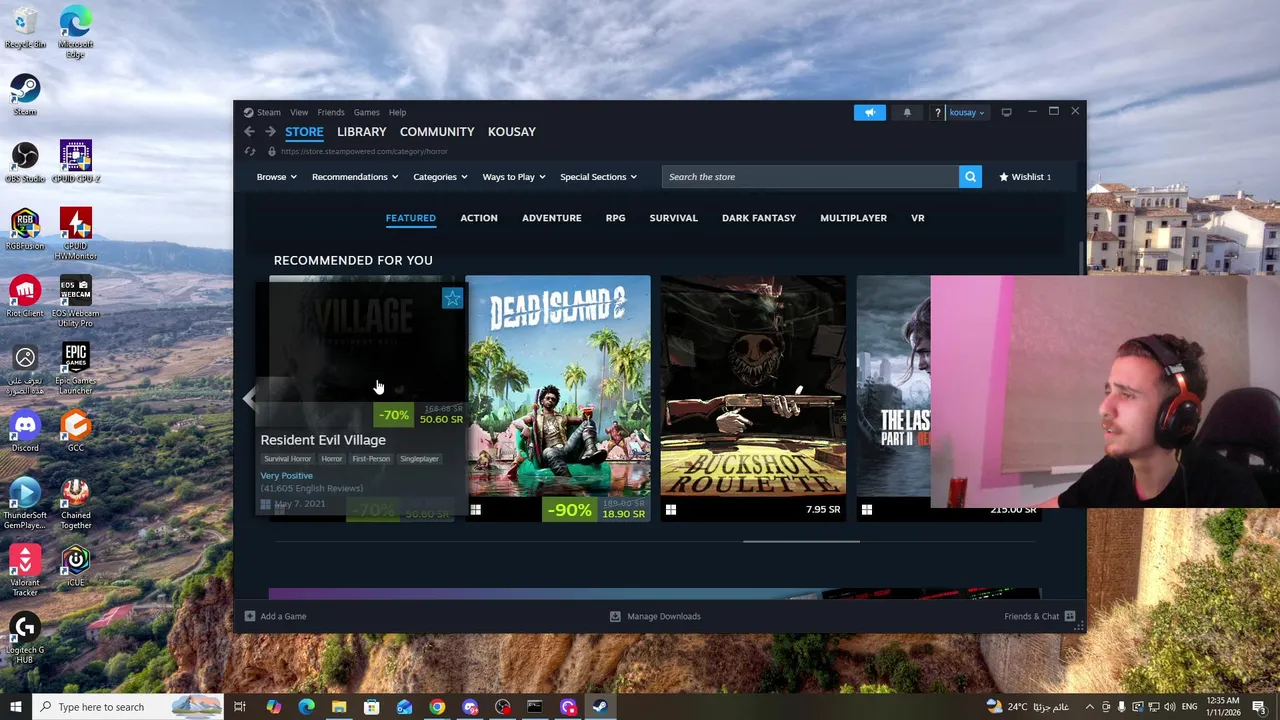
Task: Select the ACTION genre tab
Action: pyautogui.click(x=479, y=218)
